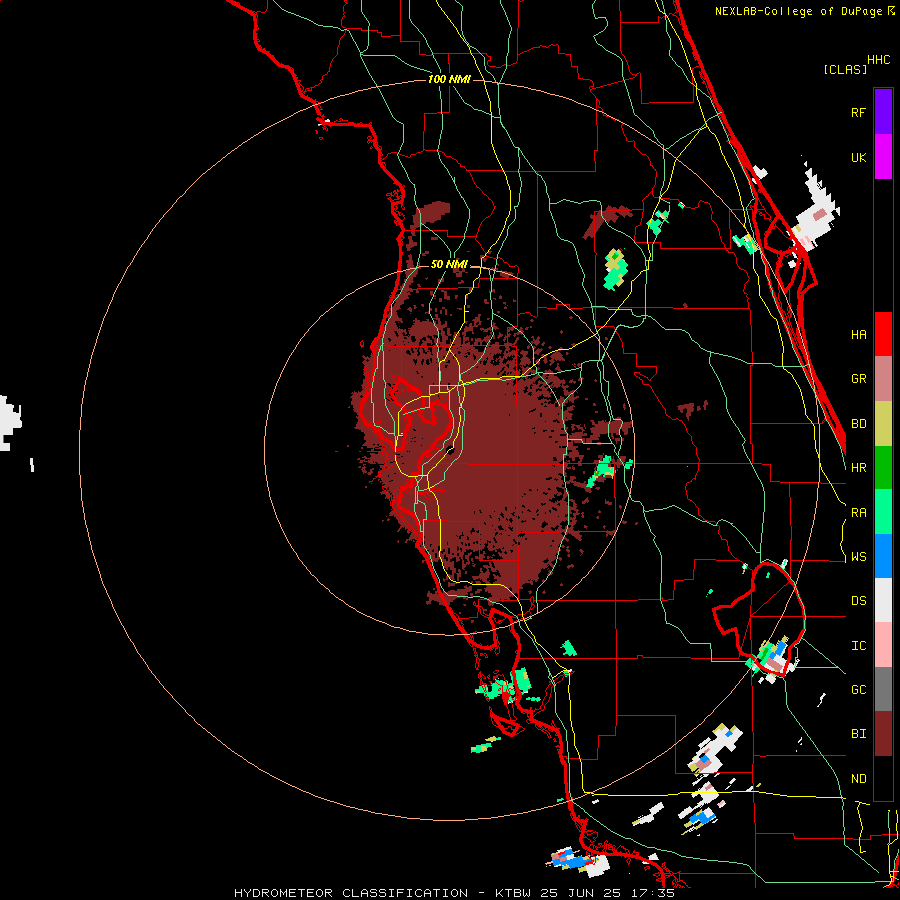Click the 'HR' legend label
The width and height of the screenshot is (900, 900).
[858, 468]
